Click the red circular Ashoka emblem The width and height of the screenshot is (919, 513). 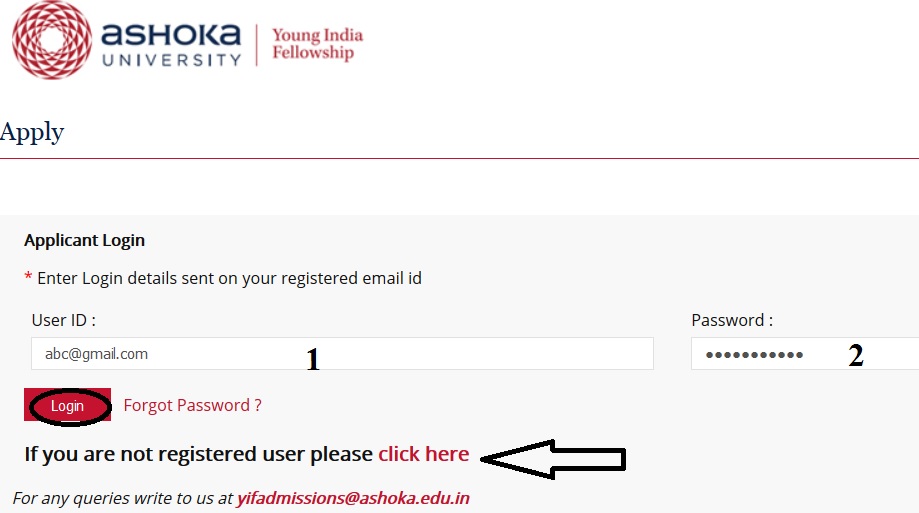point(52,39)
